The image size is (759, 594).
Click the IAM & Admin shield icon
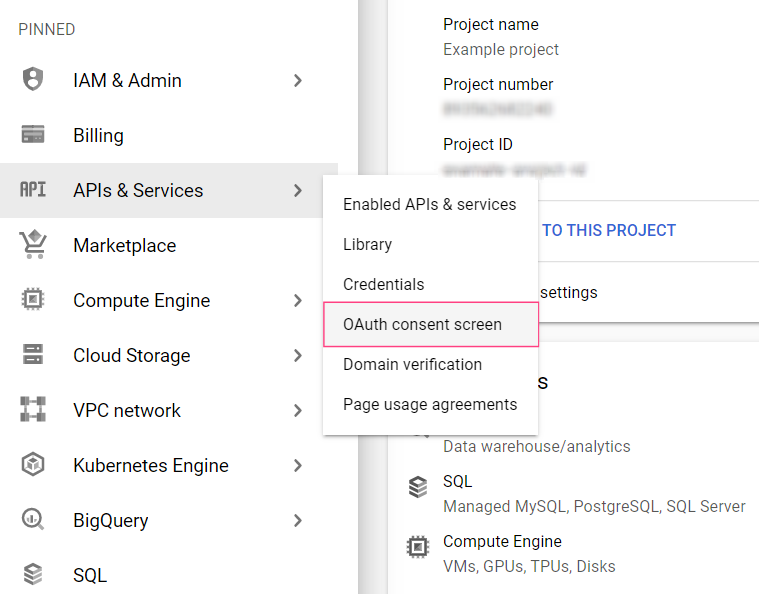pyautogui.click(x=33, y=79)
